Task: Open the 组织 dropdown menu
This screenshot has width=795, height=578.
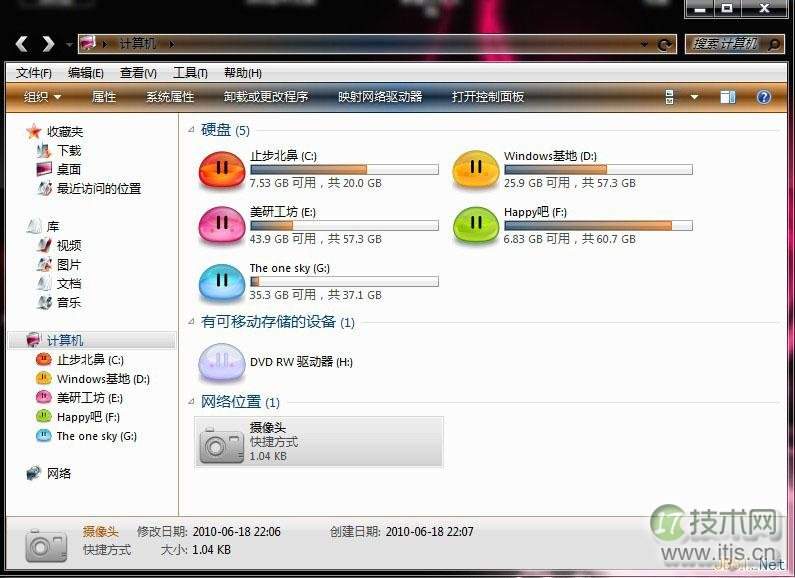Action: tap(42, 97)
